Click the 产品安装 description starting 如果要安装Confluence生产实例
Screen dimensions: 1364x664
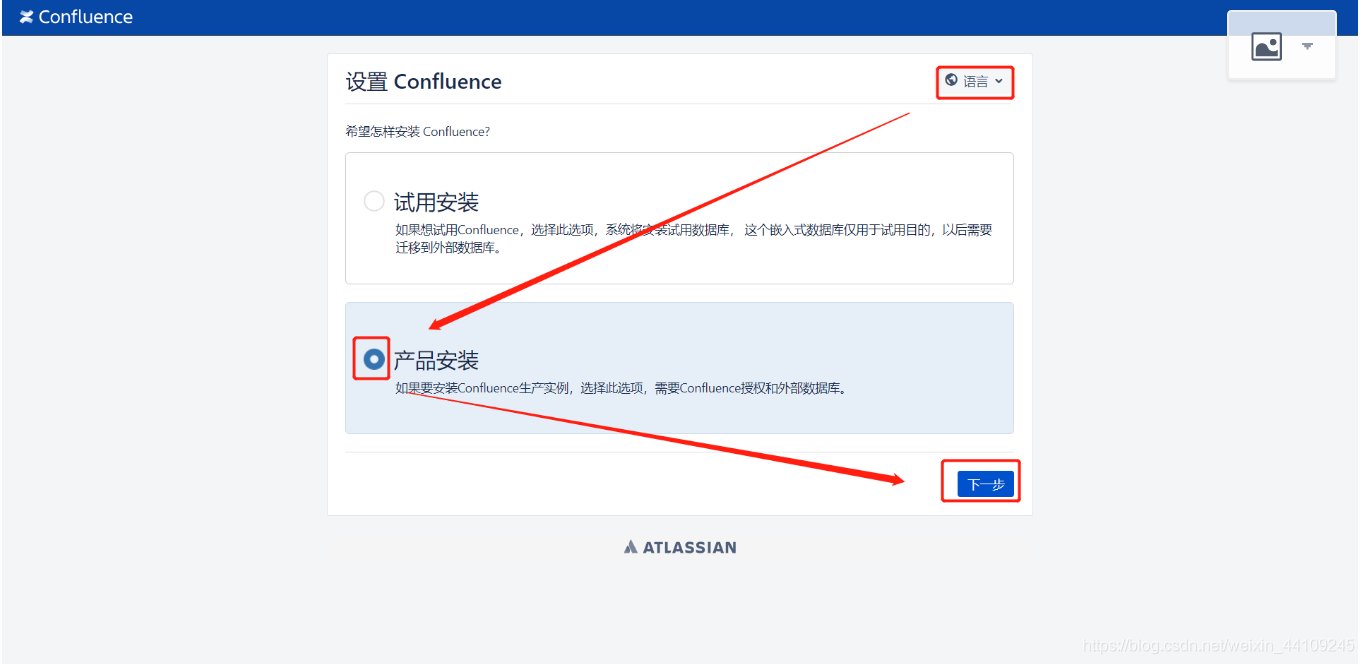click(x=621, y=388)
